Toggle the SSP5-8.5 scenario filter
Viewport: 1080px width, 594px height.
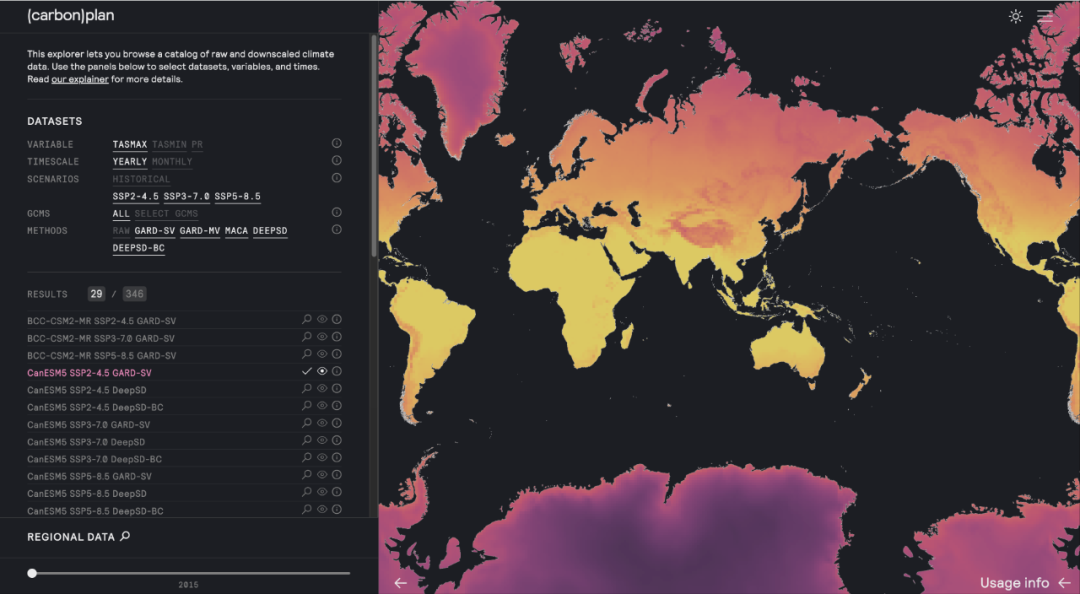point(237,197)
